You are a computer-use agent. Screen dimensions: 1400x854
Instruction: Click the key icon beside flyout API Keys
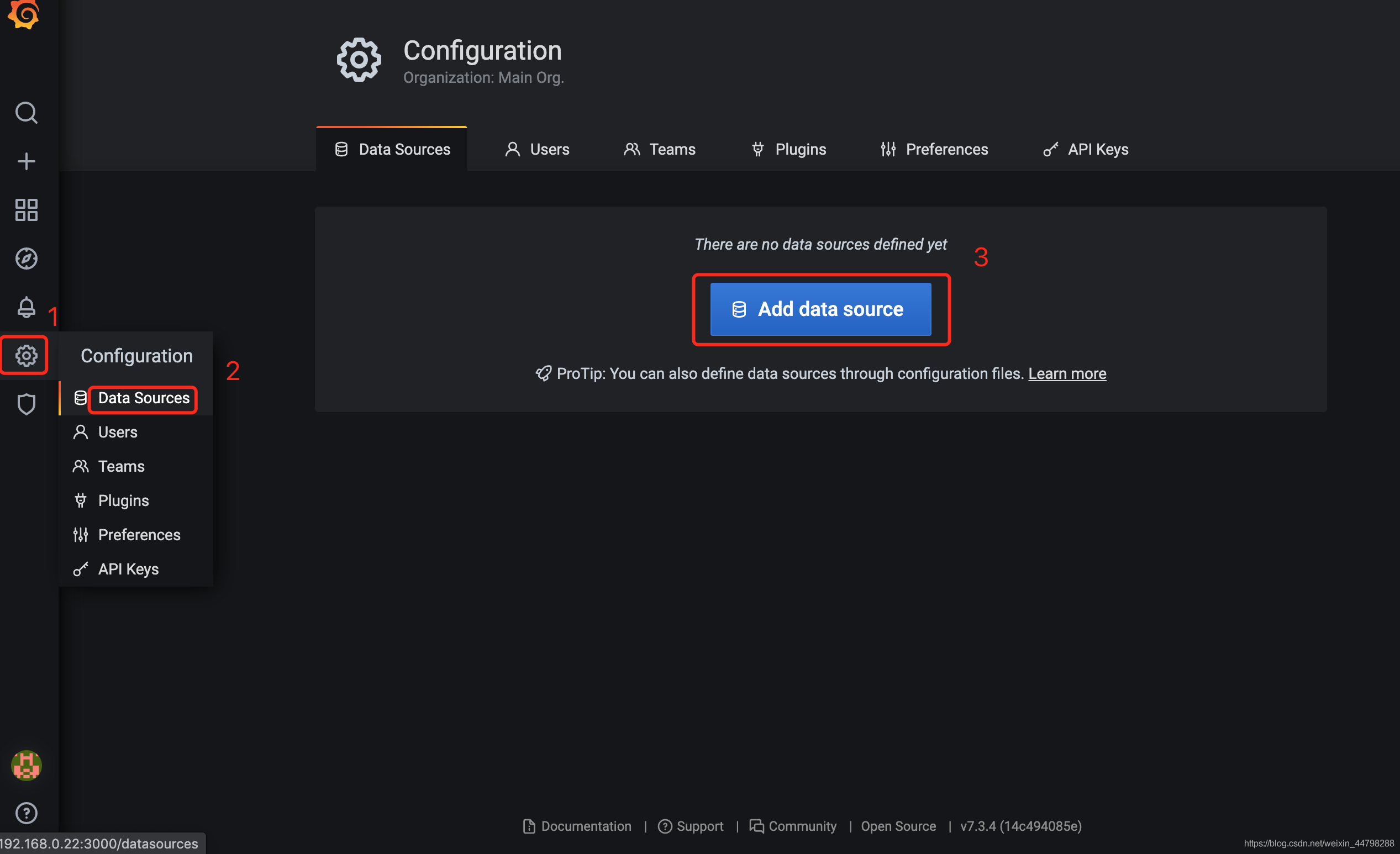[x=81, y=569]
